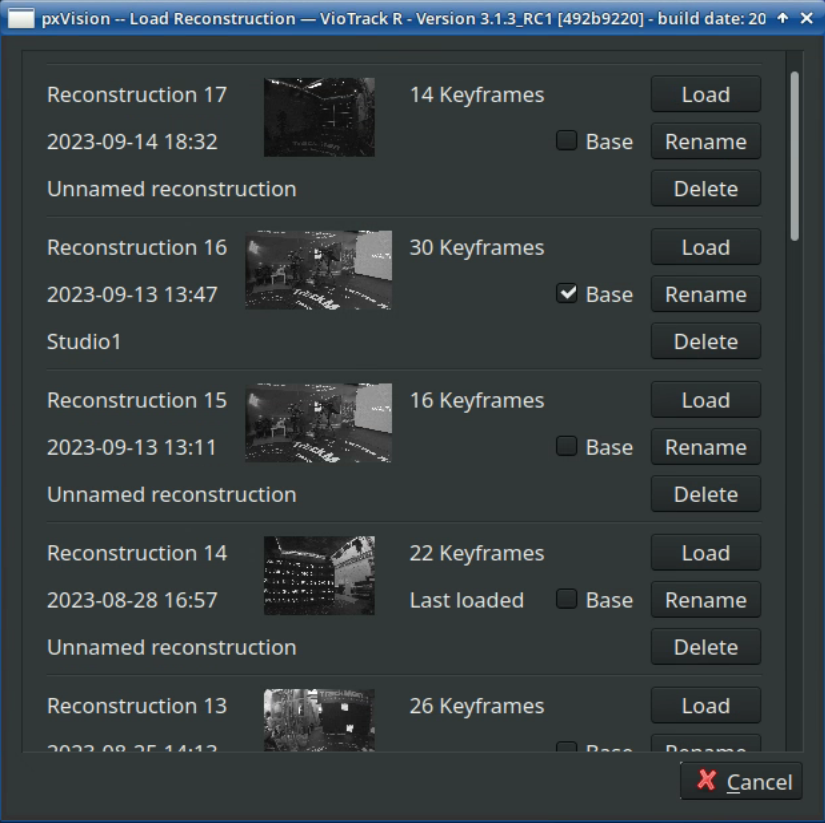This screenshot has height=823, width=825.
Task: Load Reconstruction 17
Action: point(705,95)
